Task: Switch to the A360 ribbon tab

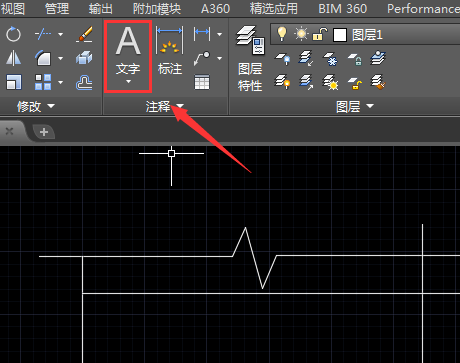Action: click(x=215, y=9)
